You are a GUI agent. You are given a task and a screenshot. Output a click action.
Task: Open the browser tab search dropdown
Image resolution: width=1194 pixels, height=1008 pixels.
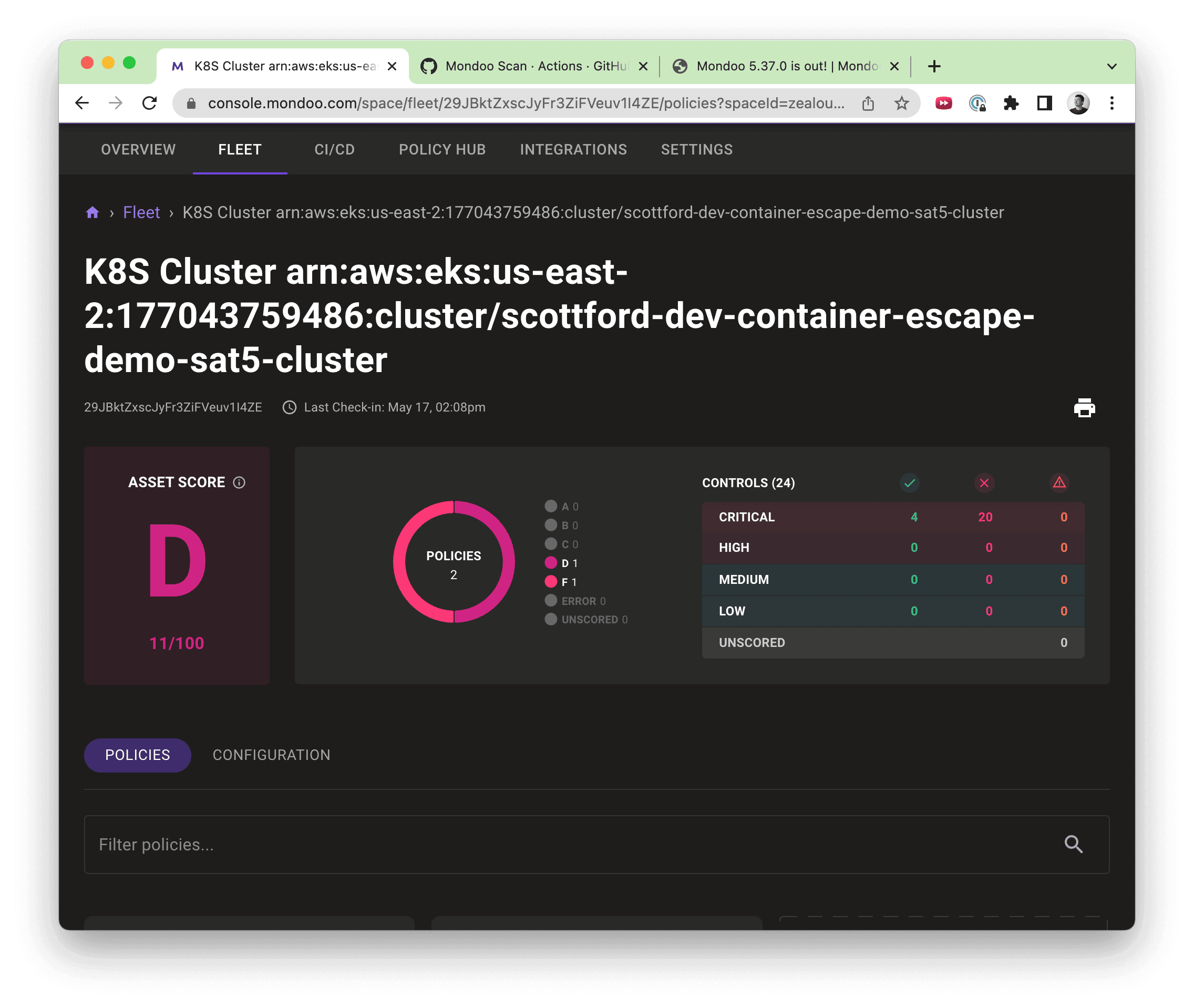[1111, 66]
